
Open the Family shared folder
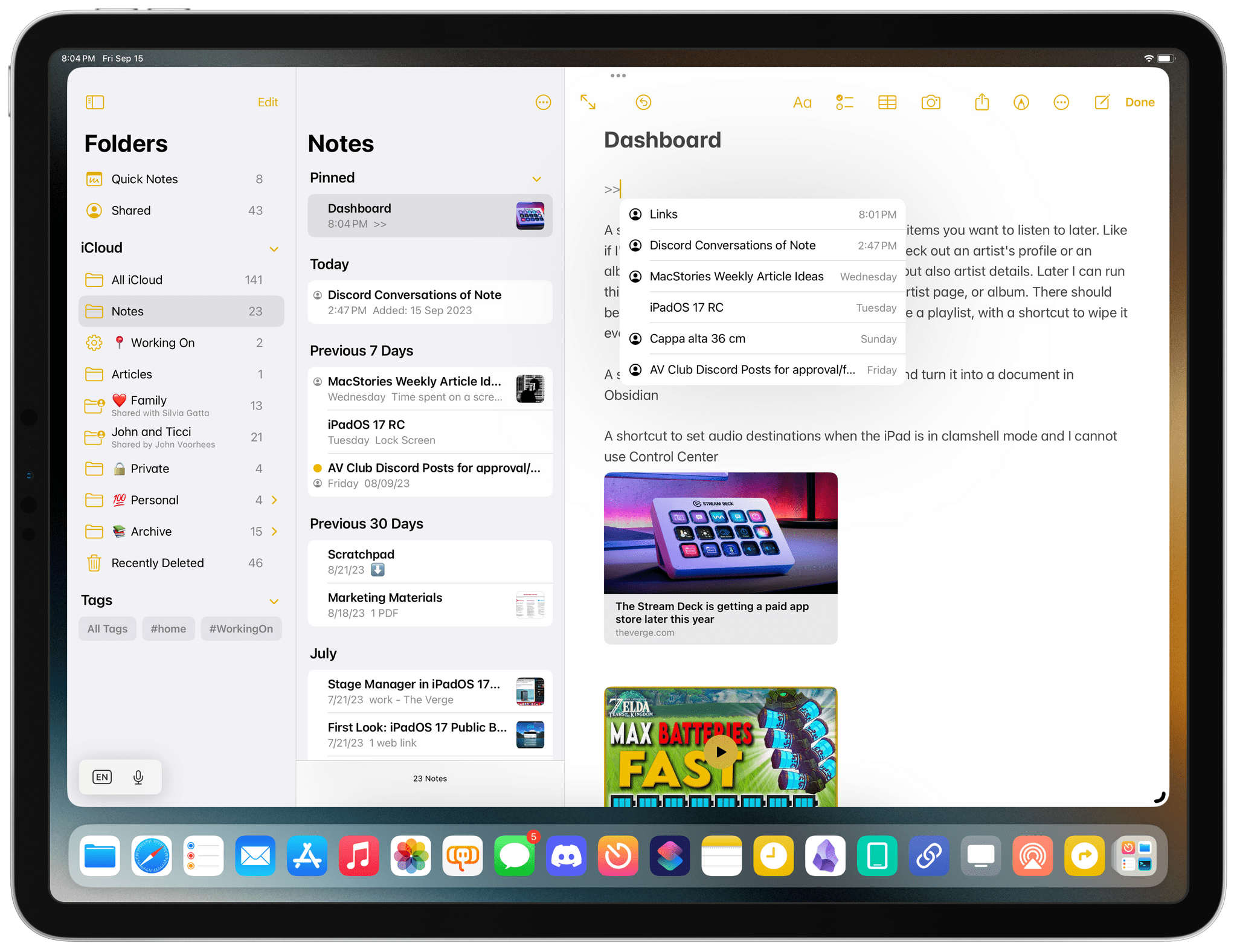tap(181, 405)
